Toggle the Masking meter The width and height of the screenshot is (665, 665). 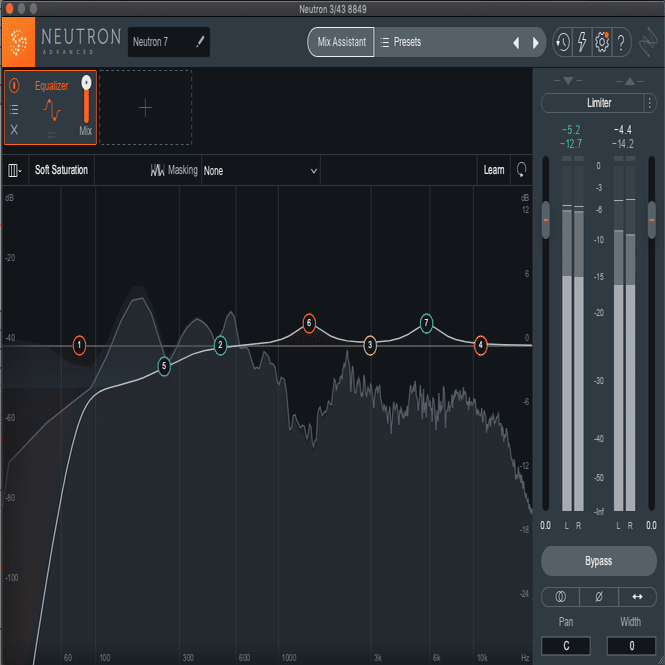(x=174, y=170)
